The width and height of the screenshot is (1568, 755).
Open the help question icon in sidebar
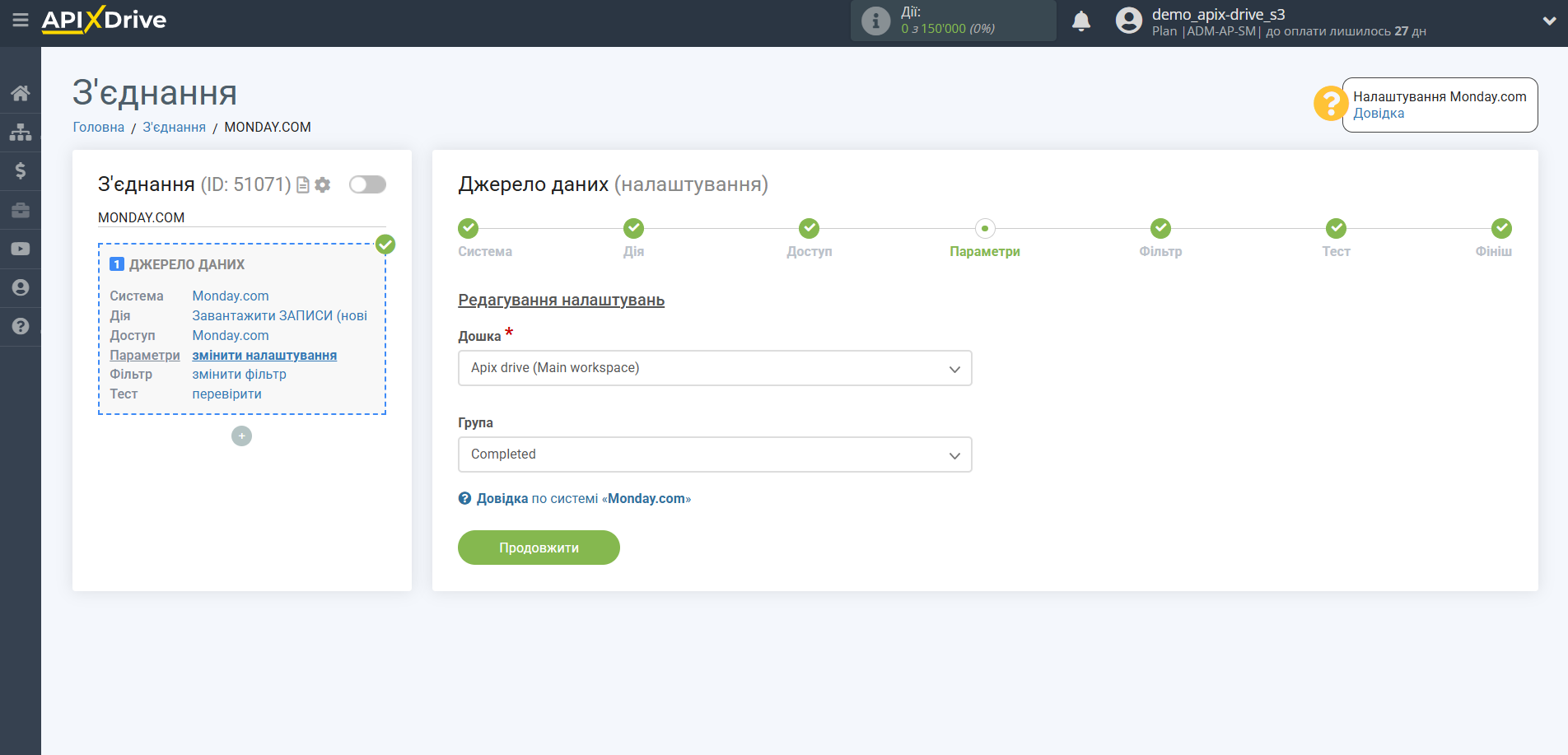point(21,326)
